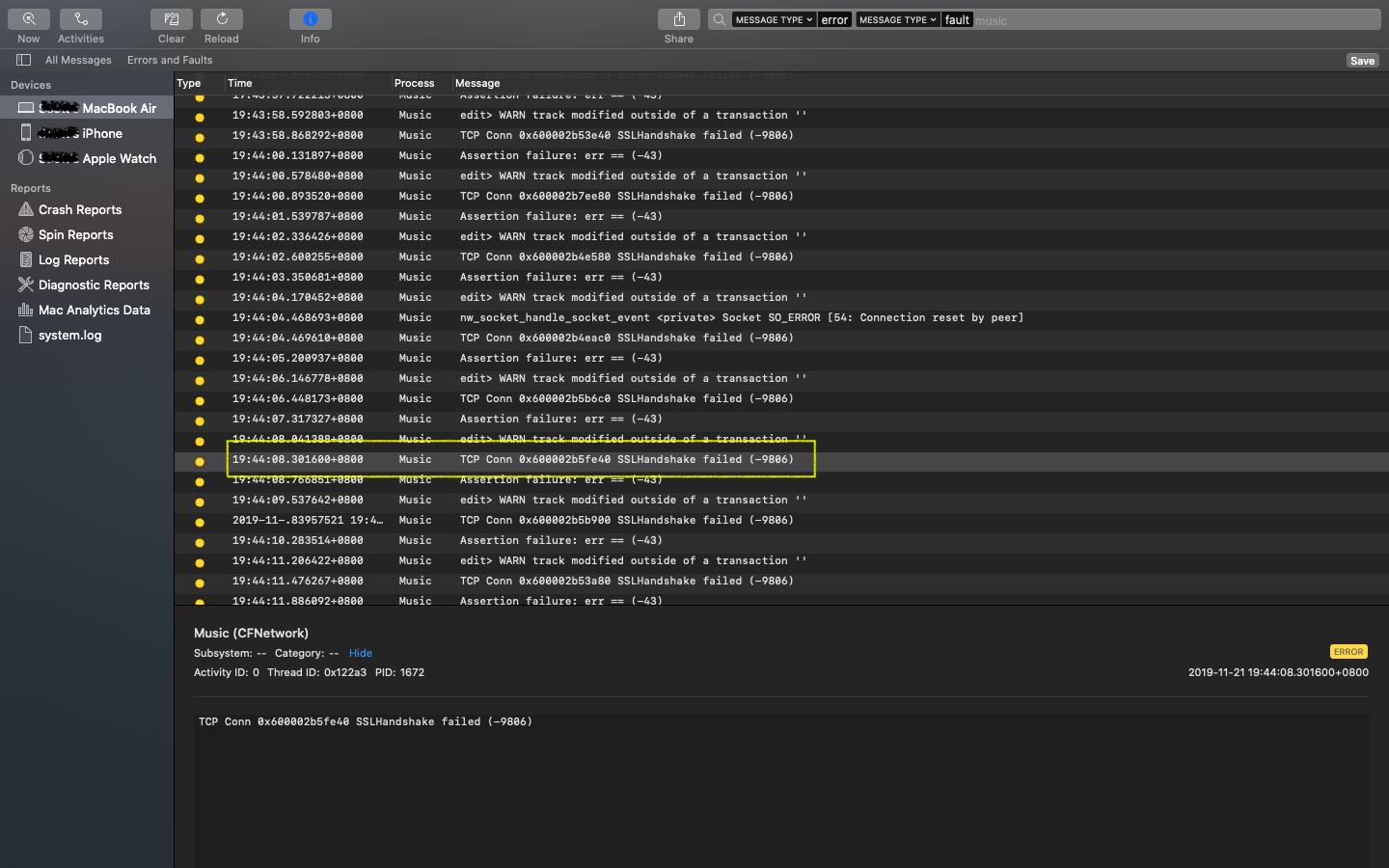Click the 19:44:04.170452 WARN track modified row
Screen dimensions: 1389x868
coord(781,297)
